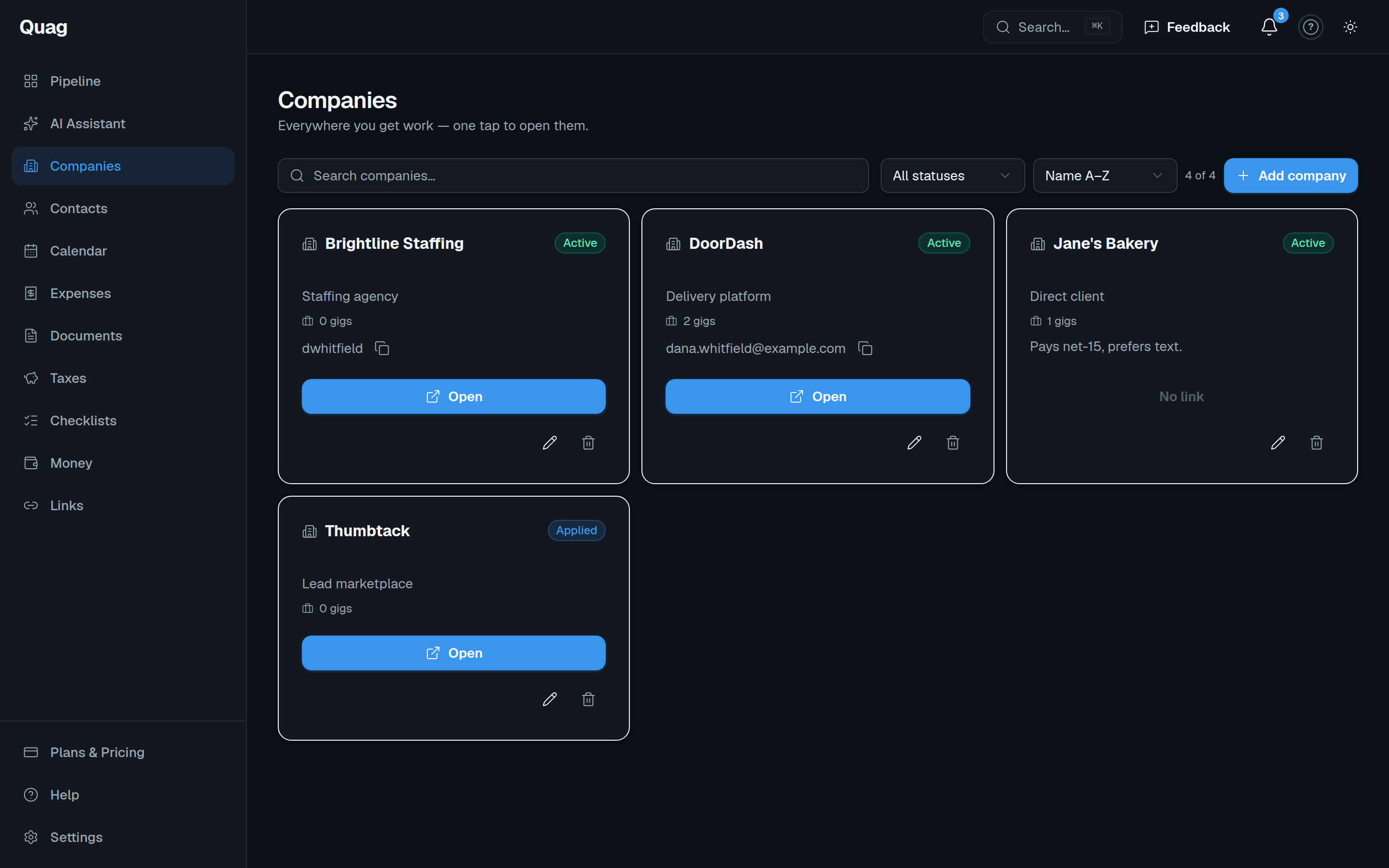
Task: Open the Thumbtack link
Action: pyautogui.click(x=453, y=653)
